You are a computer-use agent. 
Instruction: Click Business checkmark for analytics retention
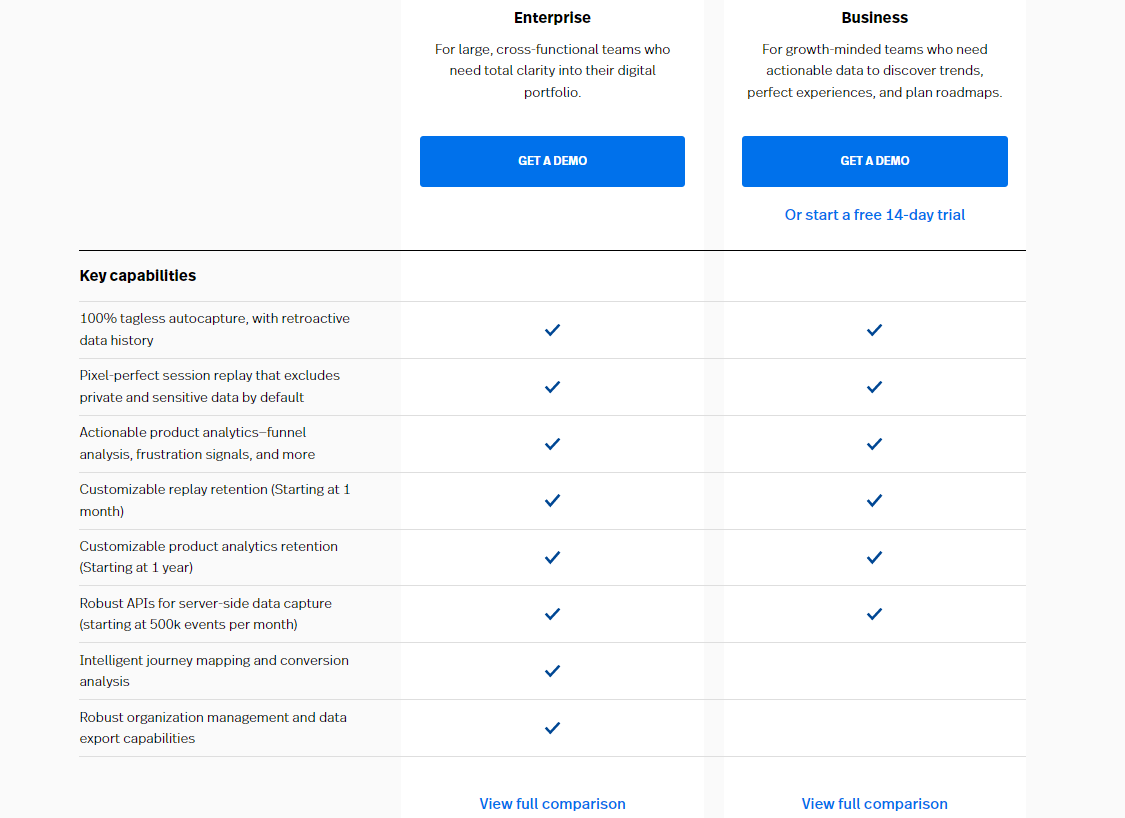874,557
